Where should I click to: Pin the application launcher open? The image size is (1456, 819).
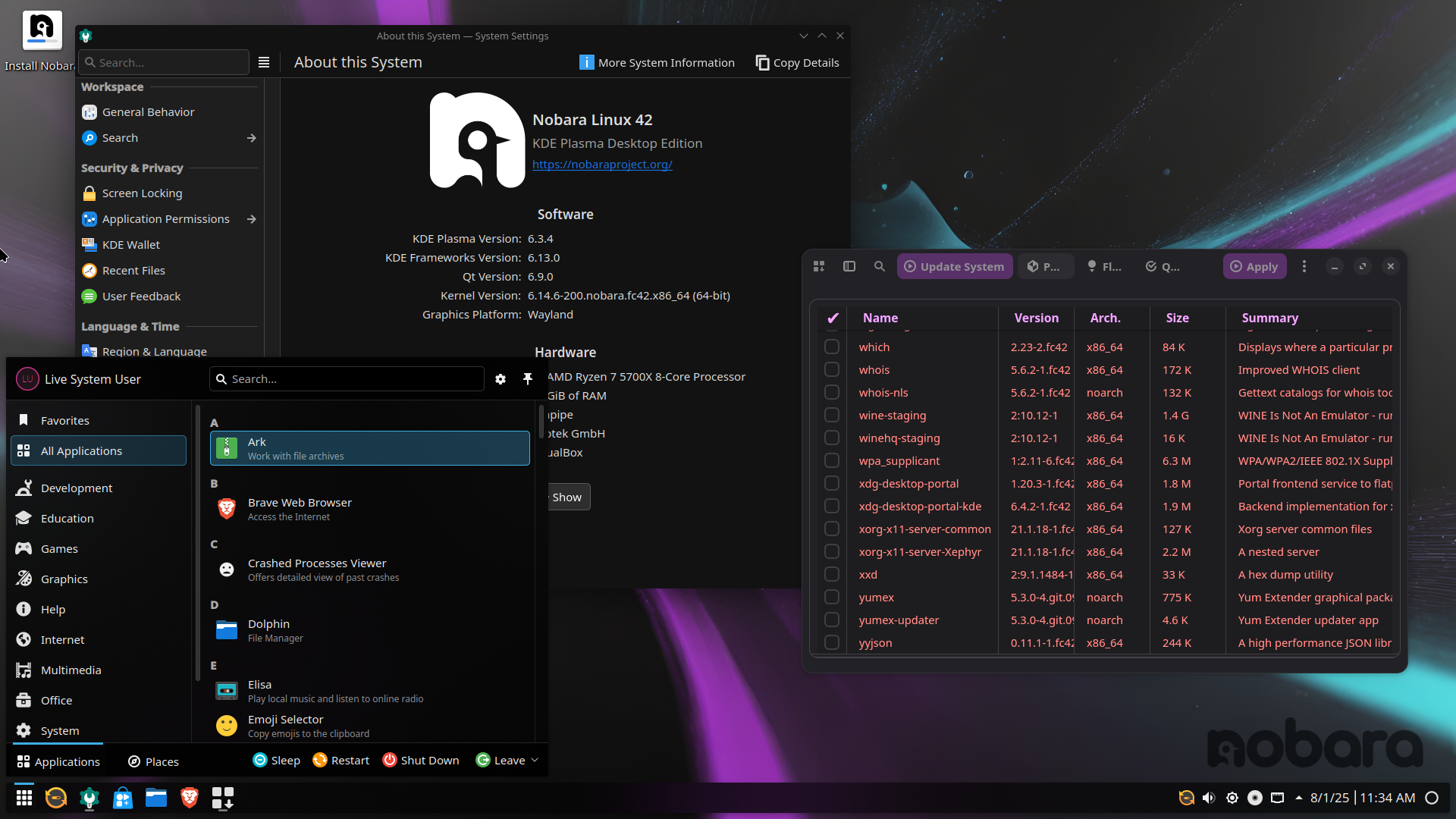click(x=528, y=379)
